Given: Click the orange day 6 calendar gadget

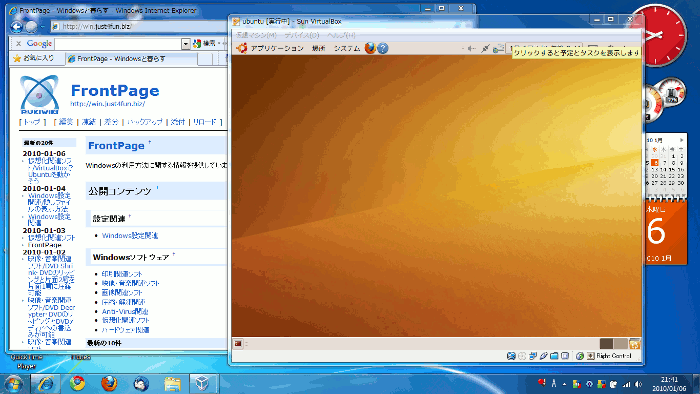Looking at the screenshot, I should click(666, 234).
